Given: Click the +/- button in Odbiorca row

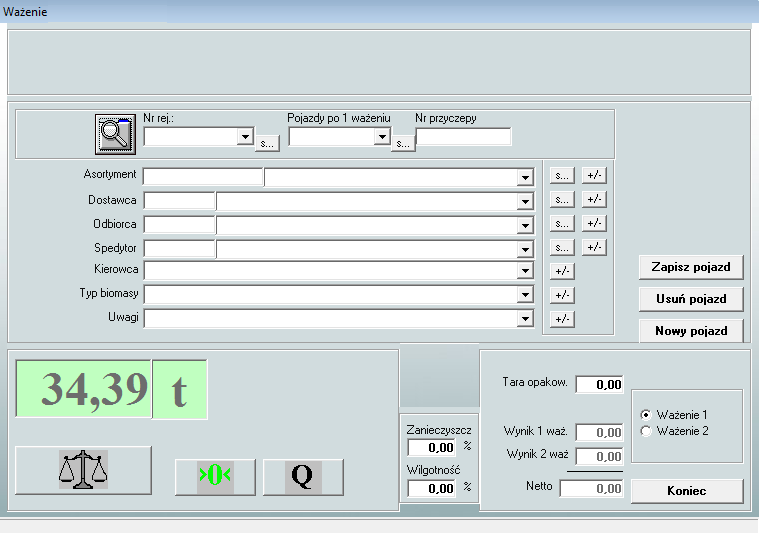Looking at the screenshot, I should [x=594, y=223].
